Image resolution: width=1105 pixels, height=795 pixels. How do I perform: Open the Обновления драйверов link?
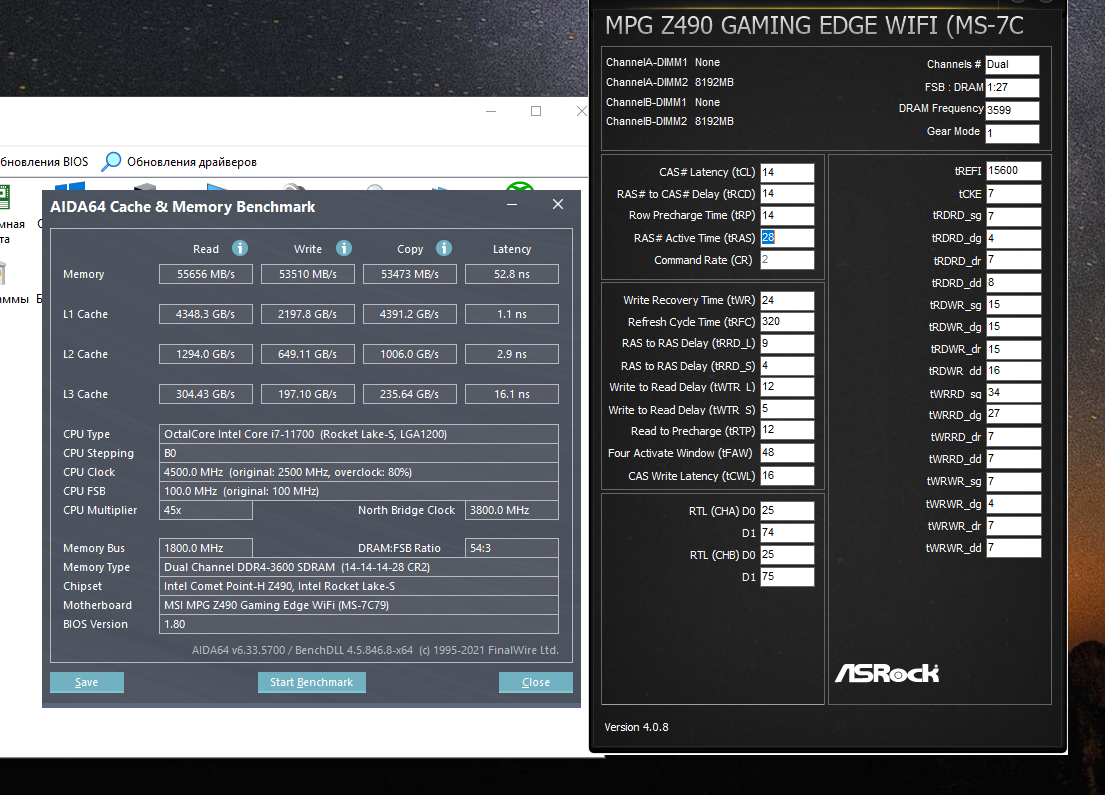pyautogui.click(x=192, y=162)
